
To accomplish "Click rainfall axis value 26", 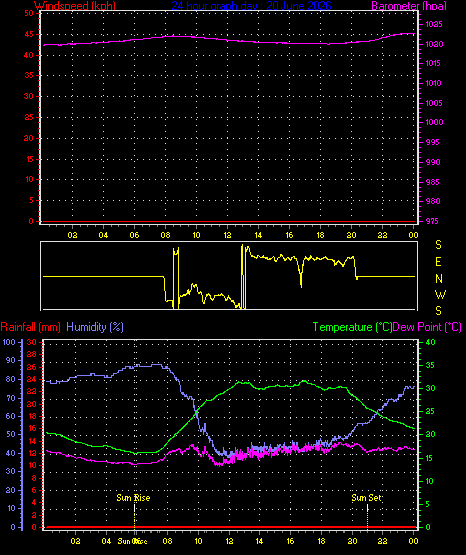I will 31,367.
